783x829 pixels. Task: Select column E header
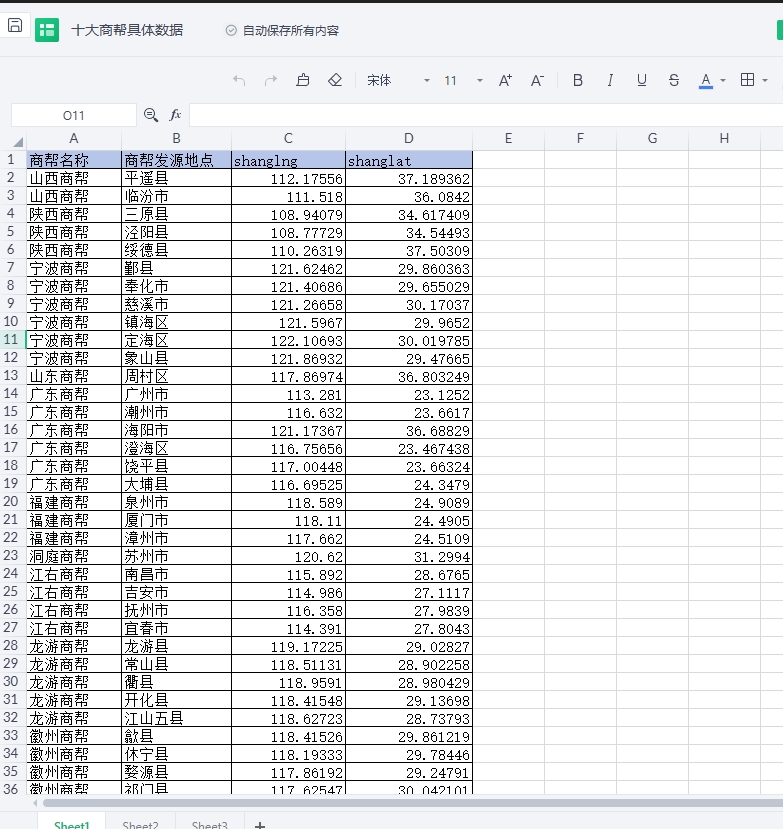[508, 139]
